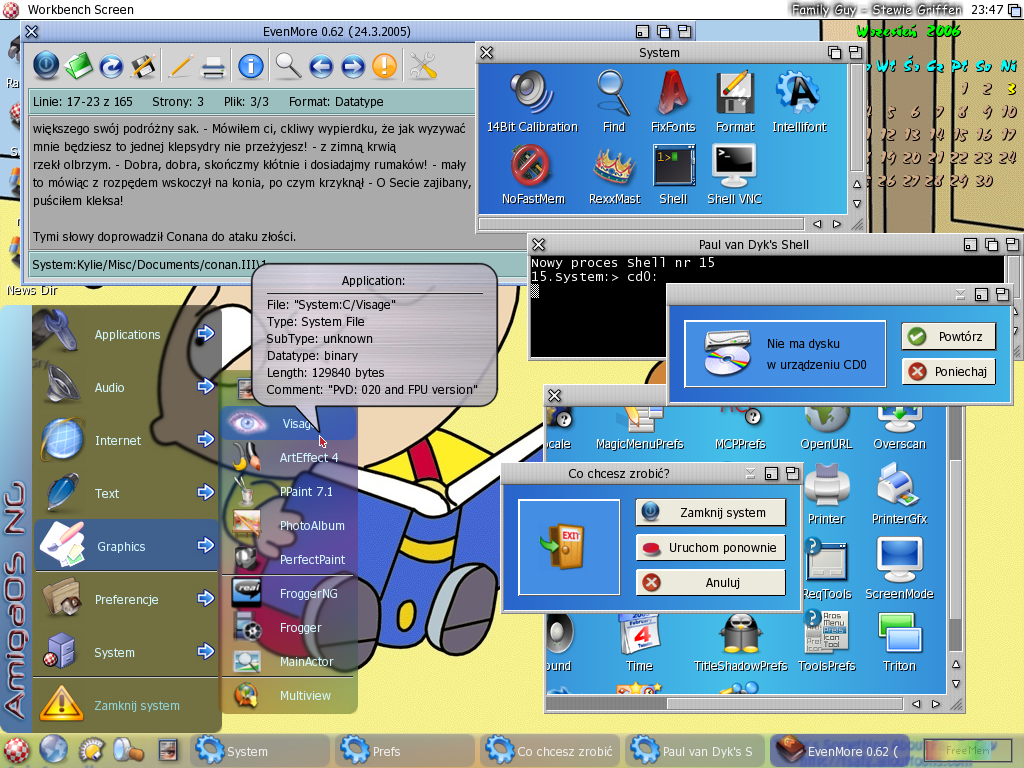
Task: Click the magnifier search icon in EvenMore toolbar
Action: click(288, 66)
